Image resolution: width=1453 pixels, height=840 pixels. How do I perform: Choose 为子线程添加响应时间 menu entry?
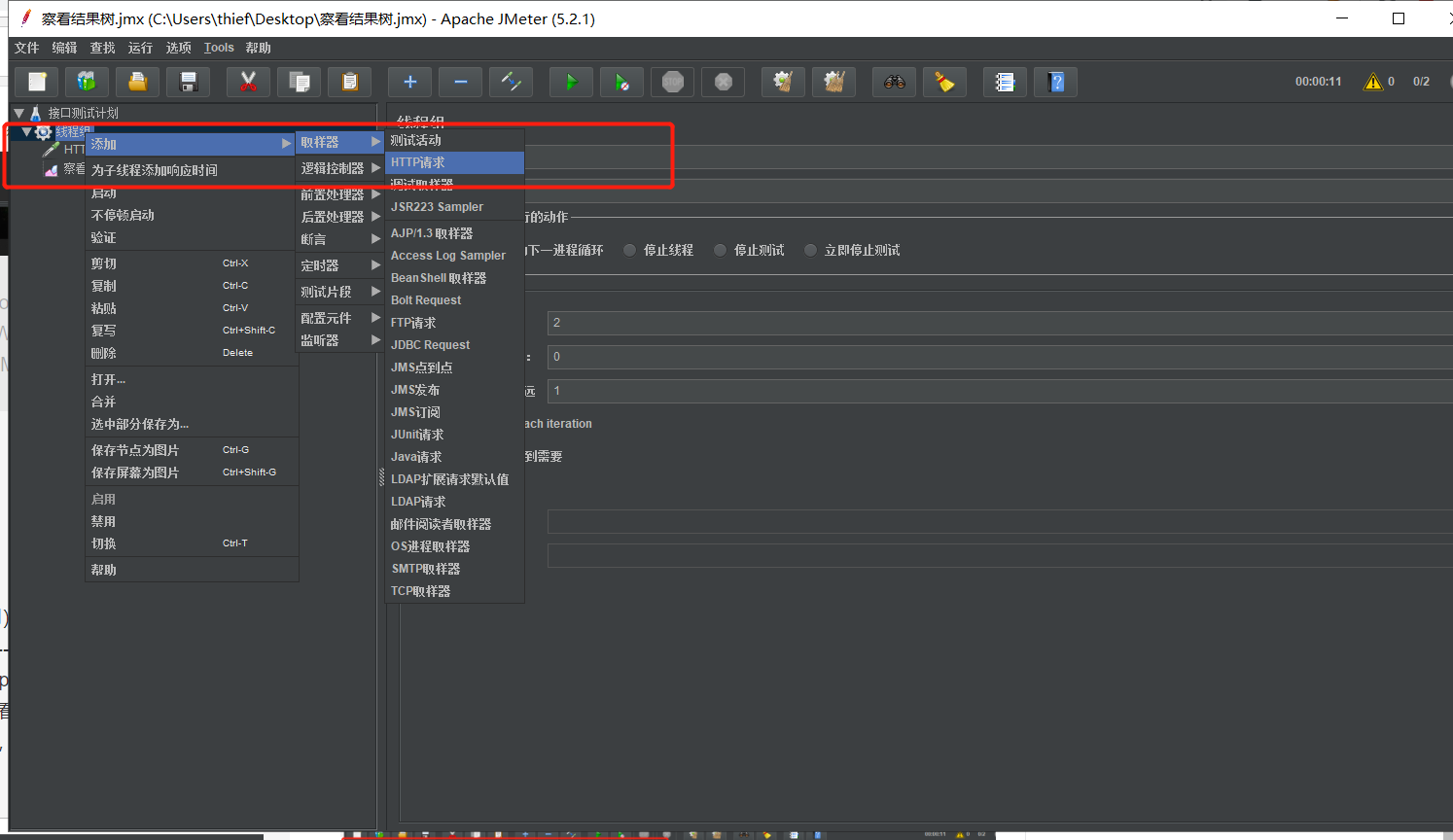[x=192, y=170]
